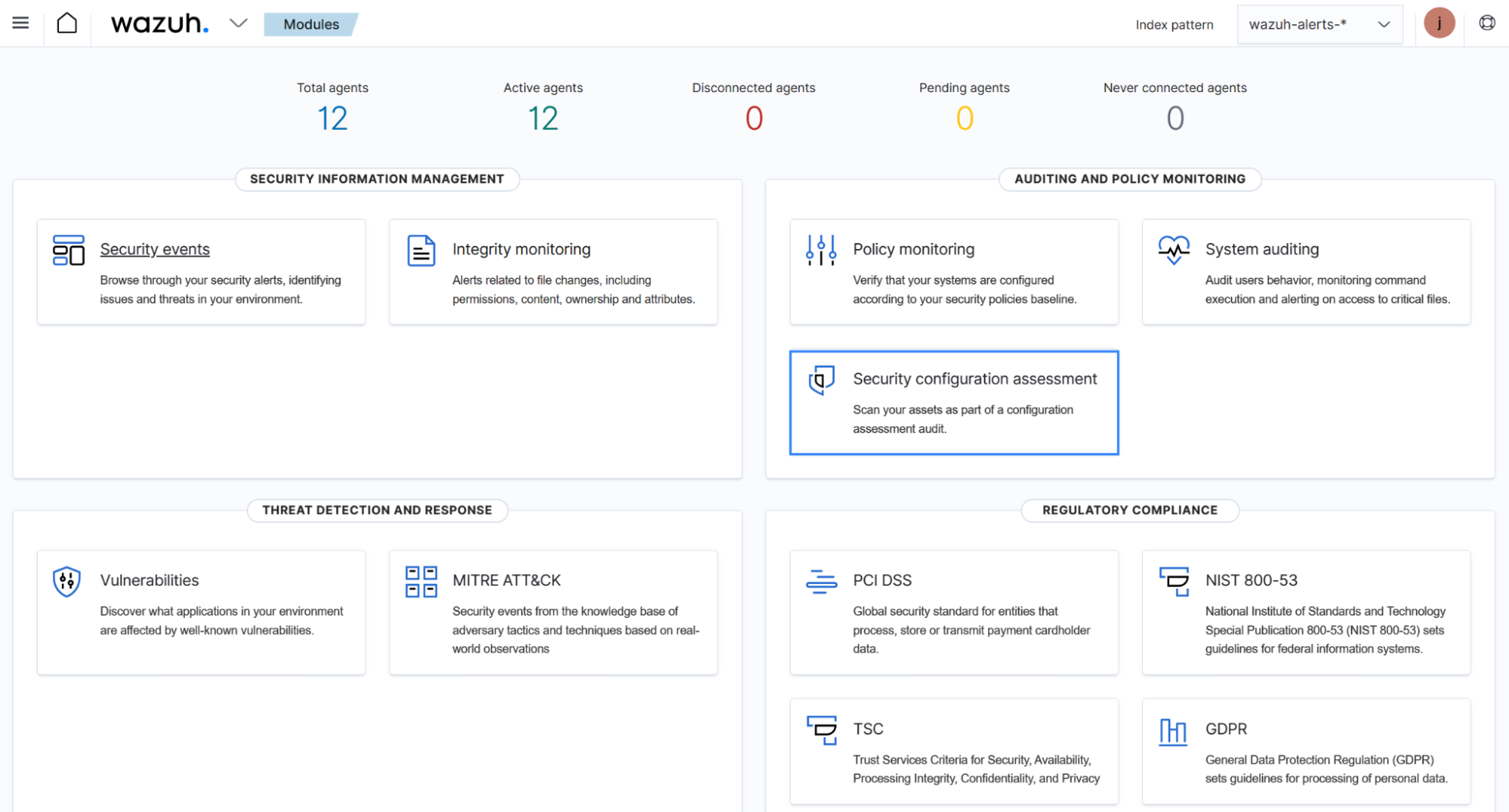Screen dimensions: 1509x812
Task: Open Security configuration assessment module title
Action: (x=975, y=379)
